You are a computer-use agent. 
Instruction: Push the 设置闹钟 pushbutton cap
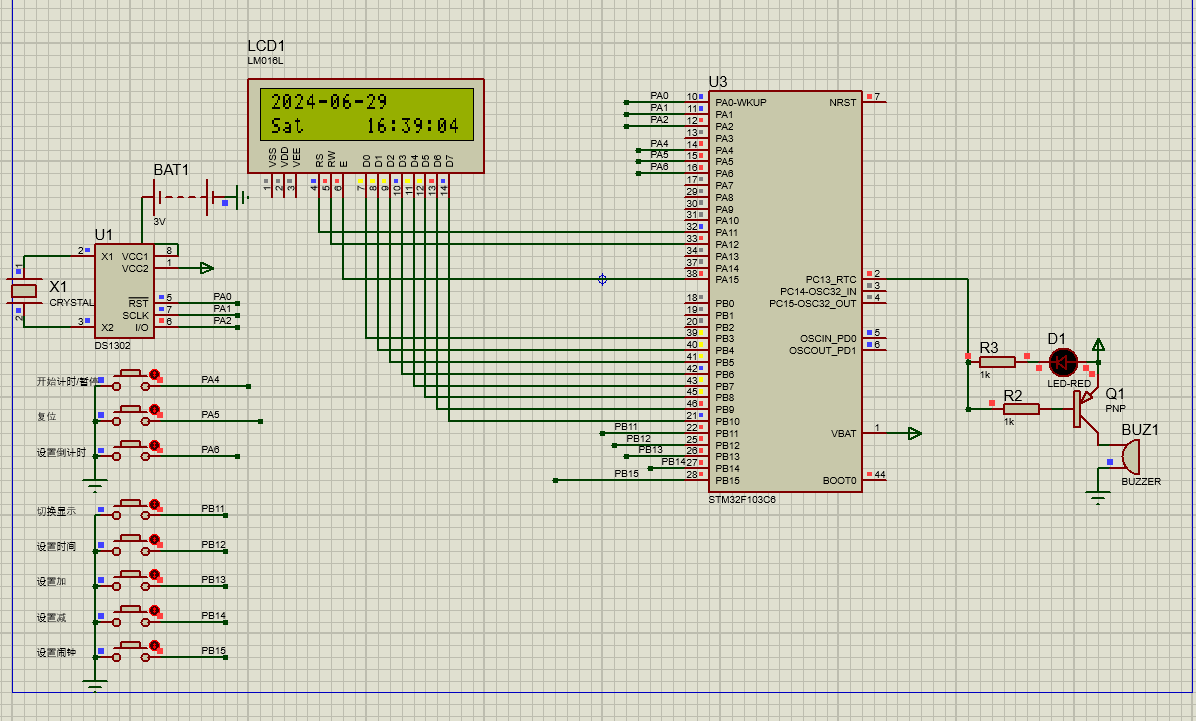131,645
